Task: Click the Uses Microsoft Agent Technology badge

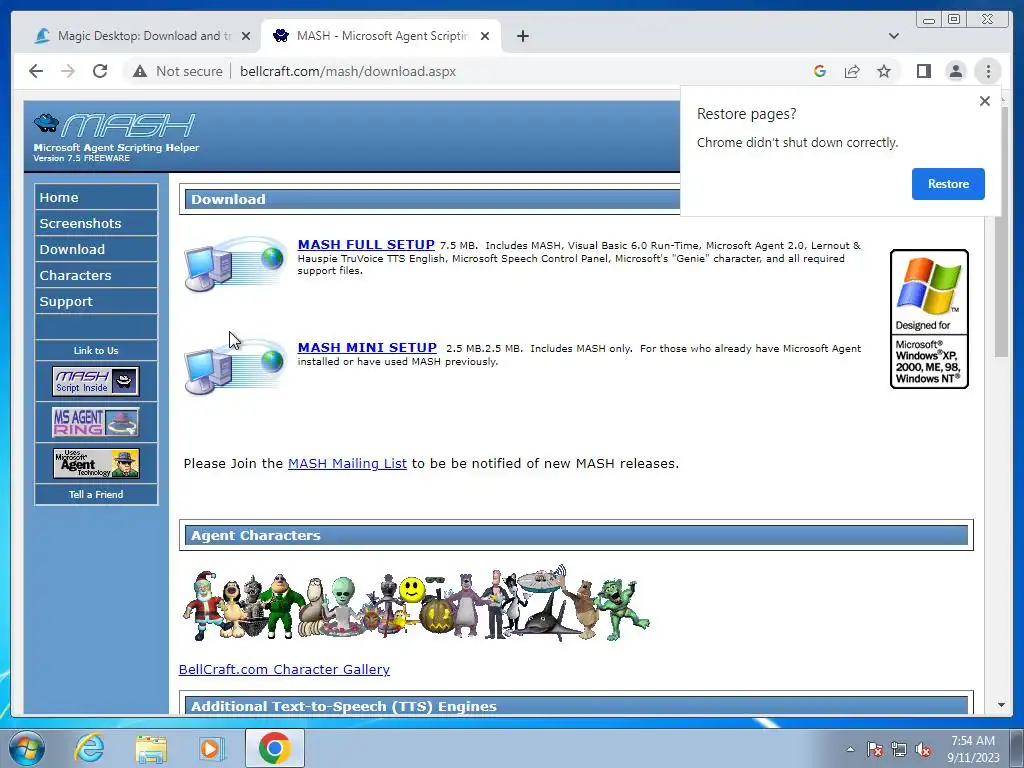Action: click(x=96, y=463)
